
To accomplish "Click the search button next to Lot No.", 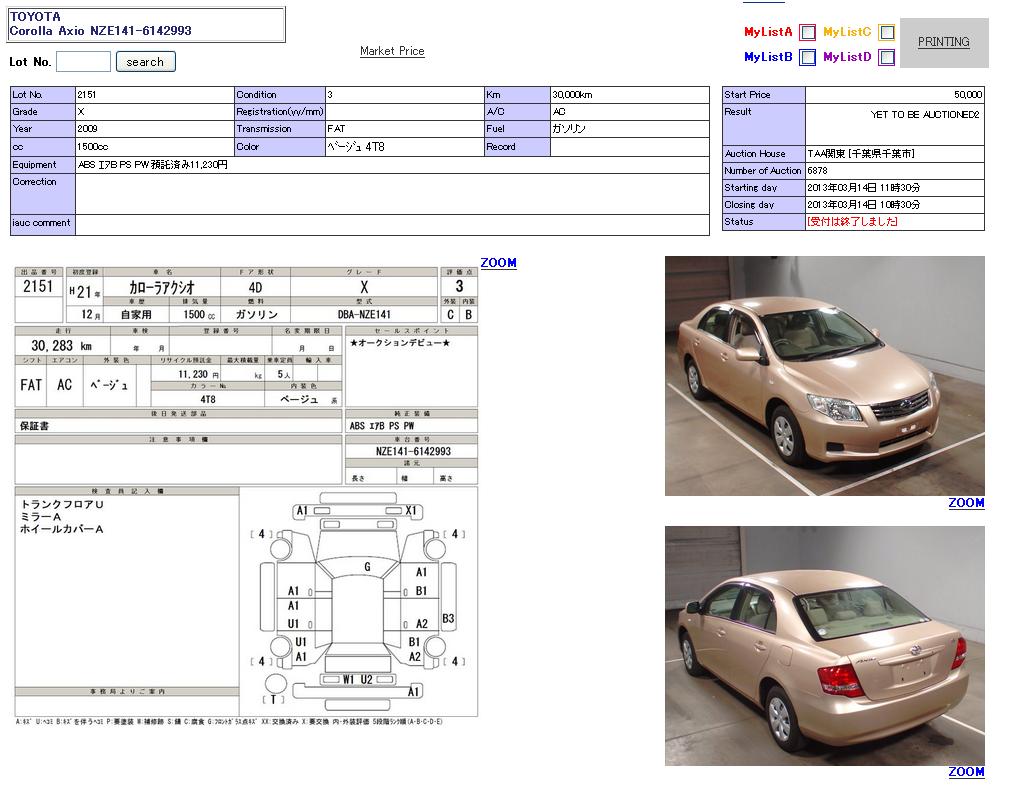I will point(145,62).
